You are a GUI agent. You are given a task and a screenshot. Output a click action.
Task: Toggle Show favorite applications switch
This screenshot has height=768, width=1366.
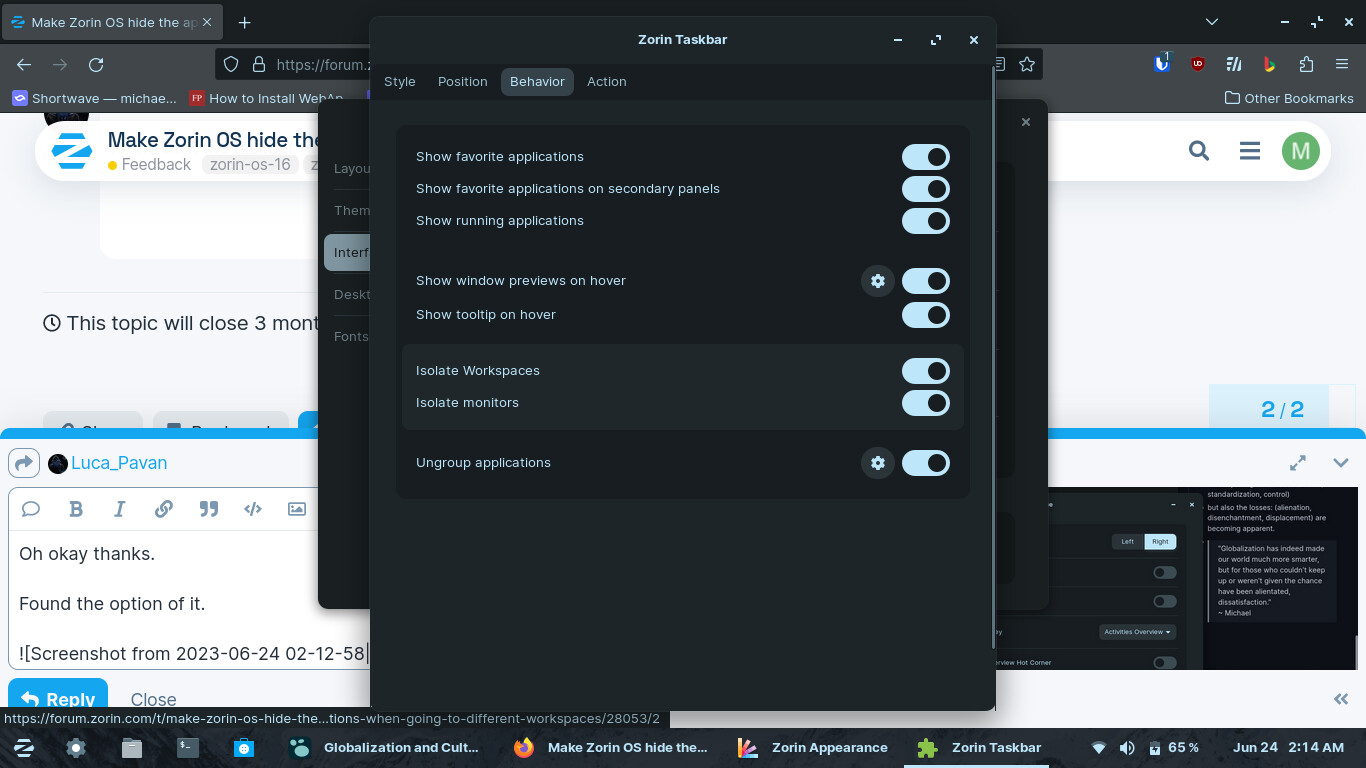pos(925,157)
